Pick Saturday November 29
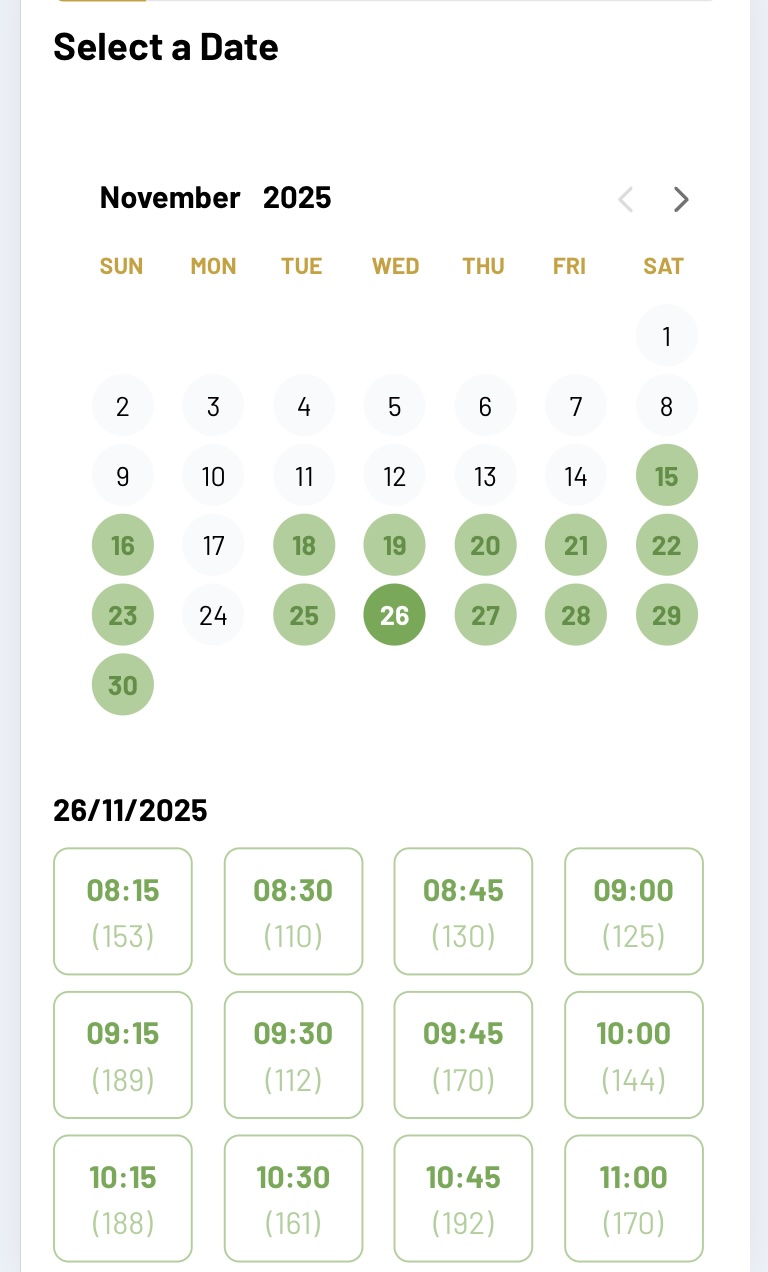 pyautogui.click(x=666, y=615)
